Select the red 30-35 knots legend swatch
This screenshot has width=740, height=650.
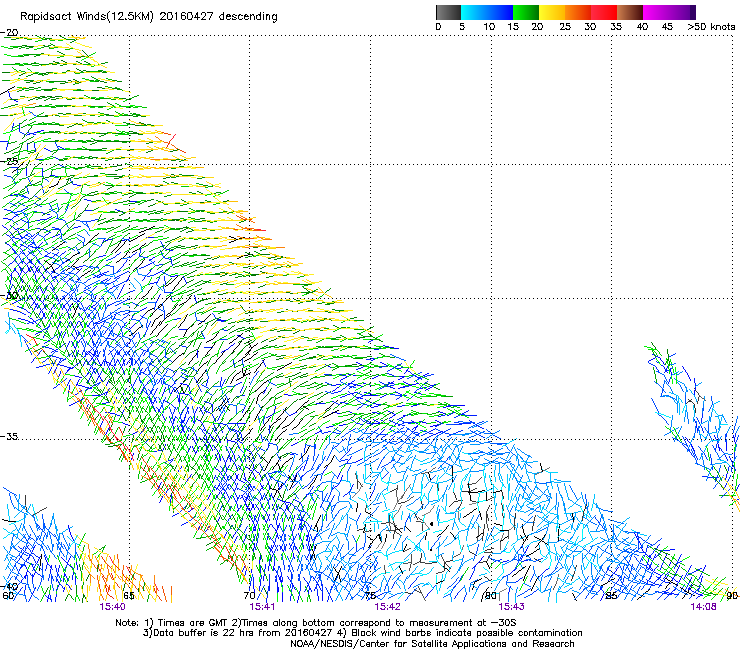click(604, 12)
